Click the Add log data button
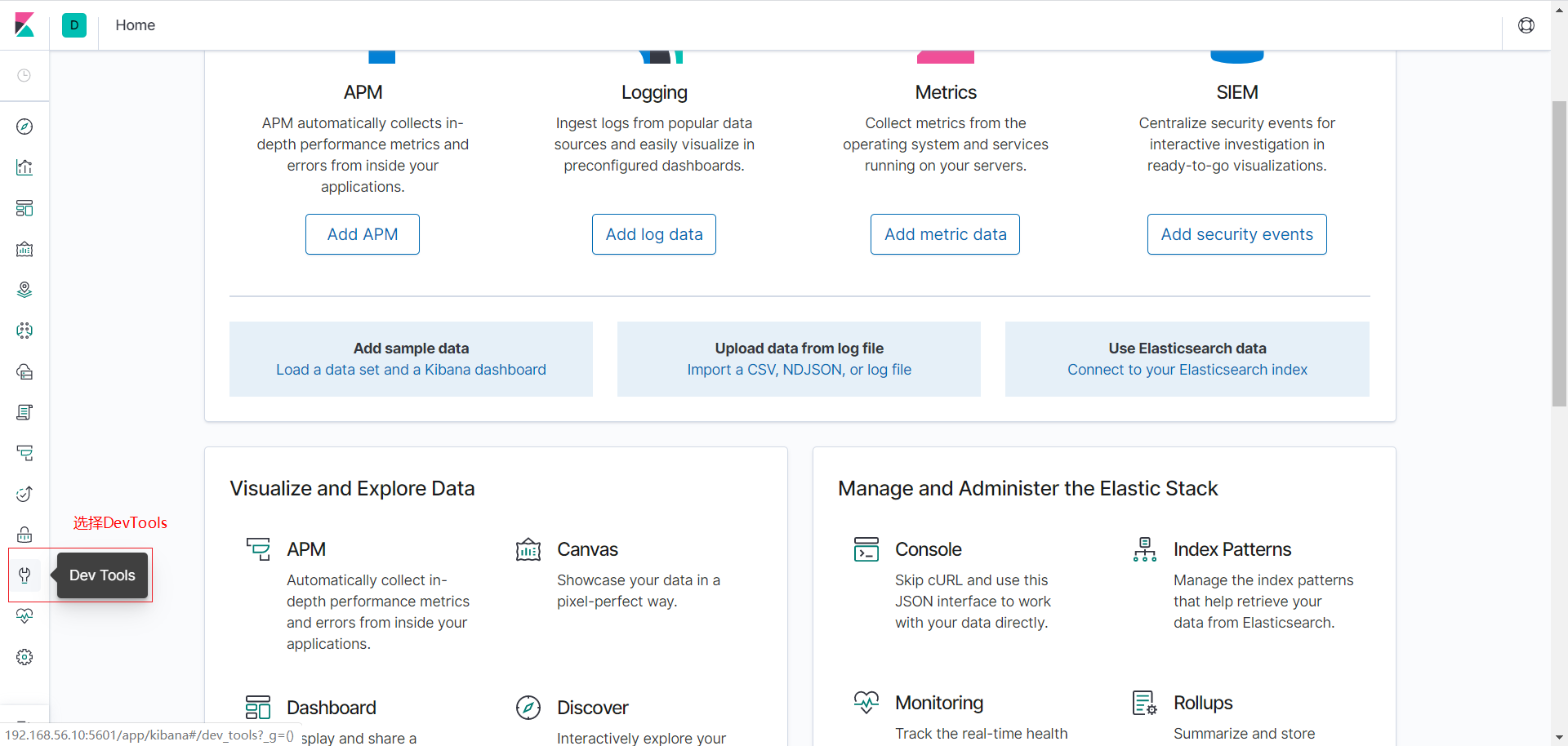The height and width of the screenshot is (746, 1568). (x=654, y=234)
